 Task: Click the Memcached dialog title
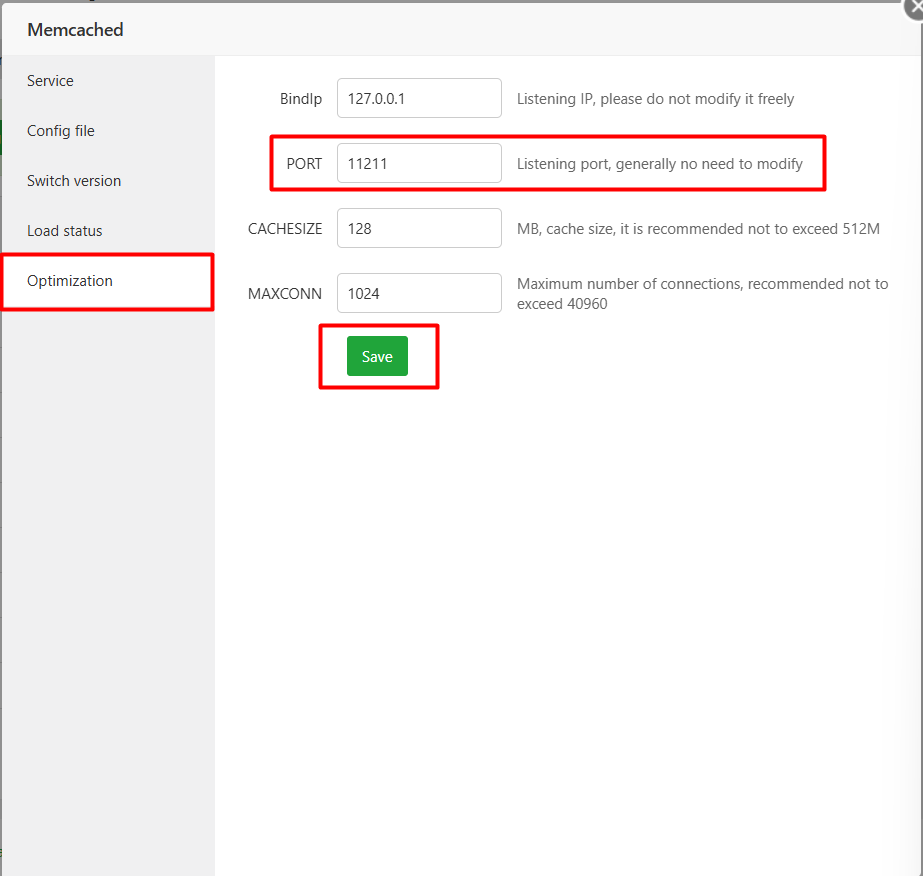(75, 29)
